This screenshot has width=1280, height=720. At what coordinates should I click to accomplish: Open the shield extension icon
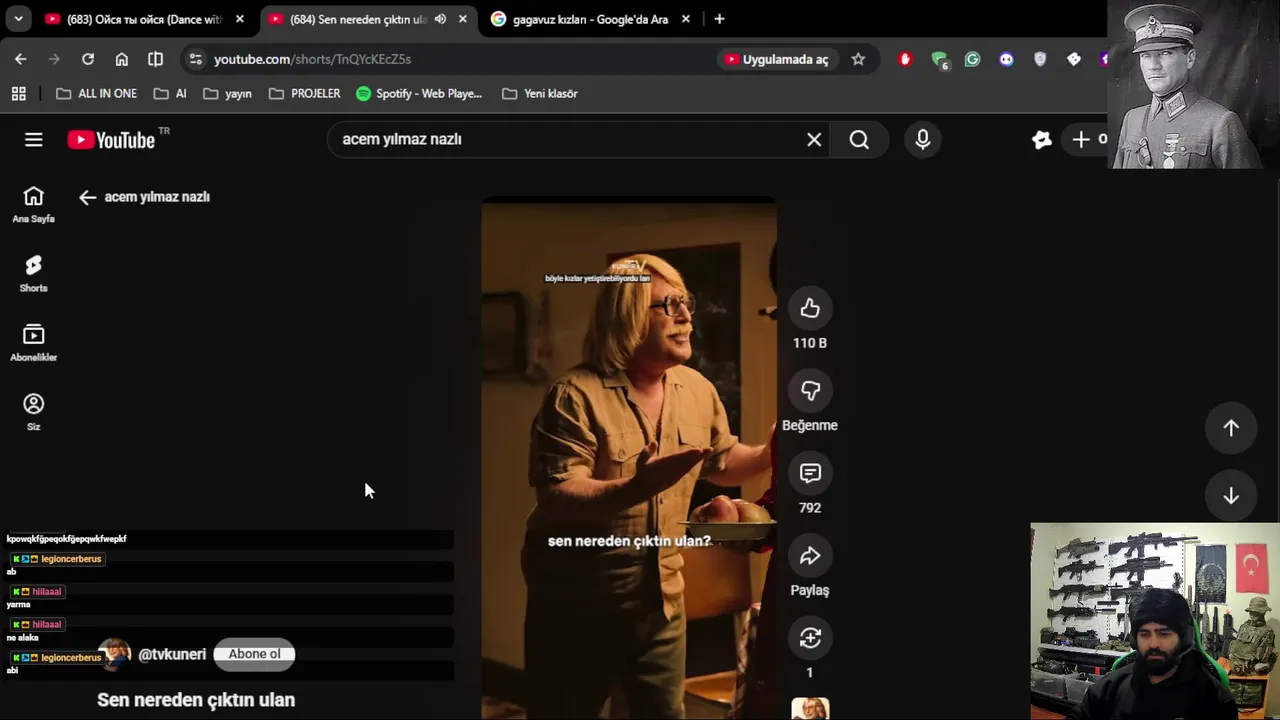(x=1040, y=59)
